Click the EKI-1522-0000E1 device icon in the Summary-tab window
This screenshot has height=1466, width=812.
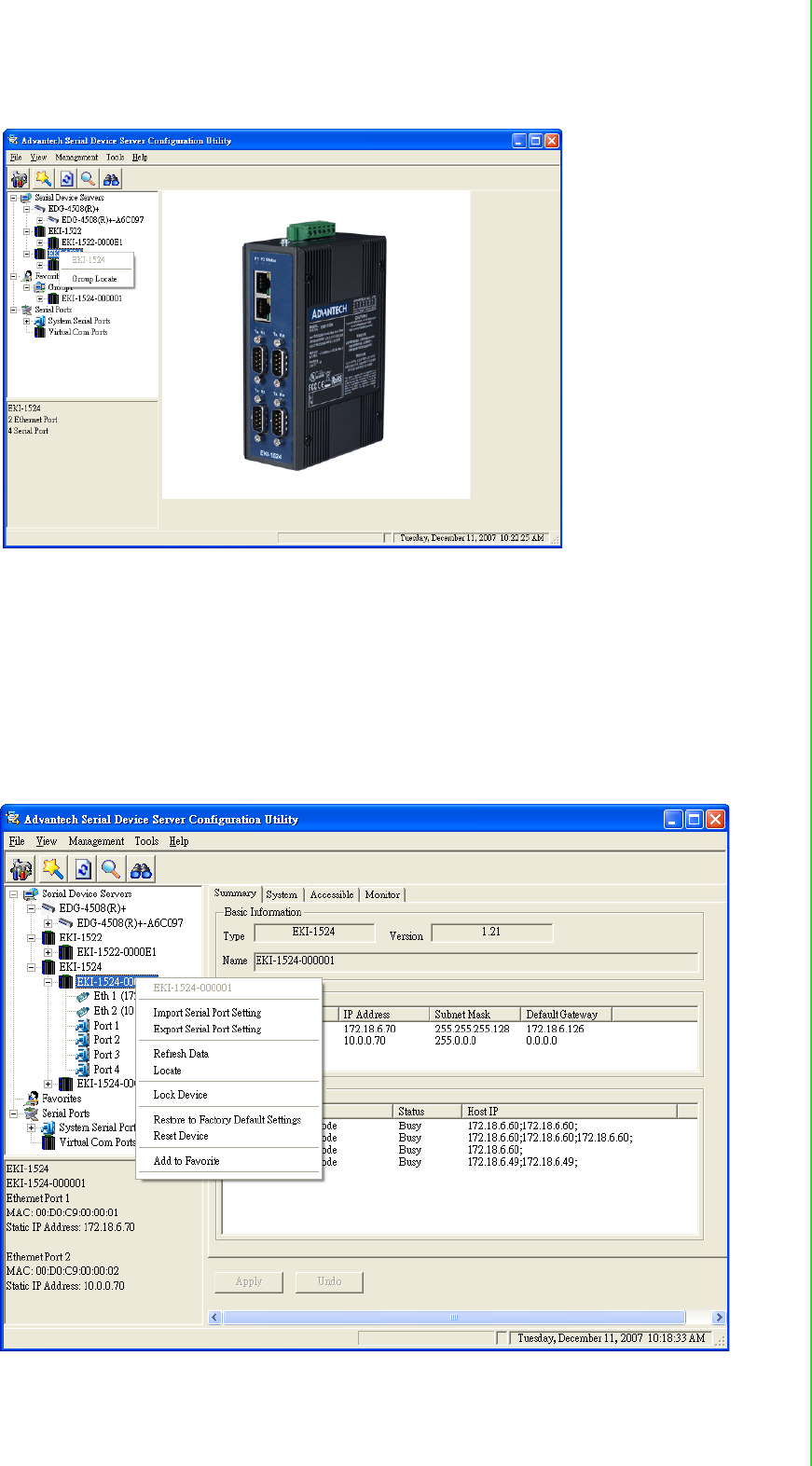pyautogui.click(x=66, y=952)
